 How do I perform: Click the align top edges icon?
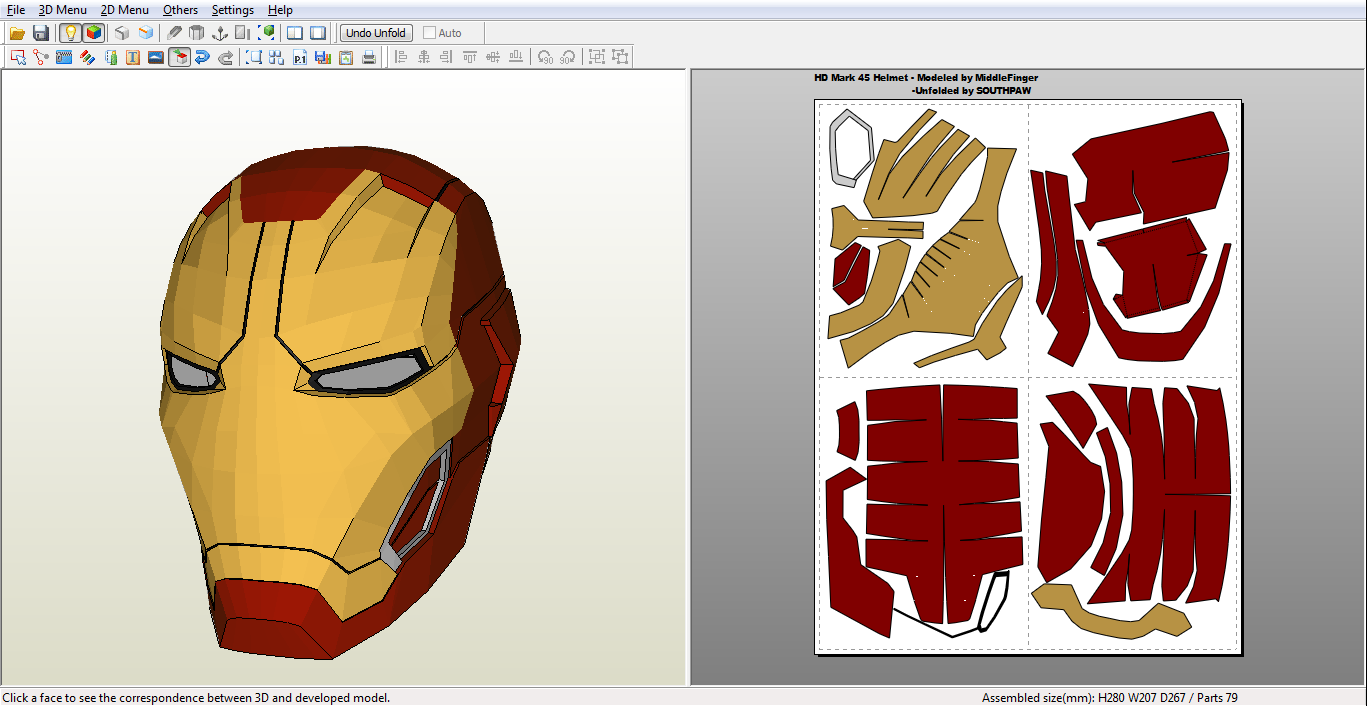[x=470, y=57]
